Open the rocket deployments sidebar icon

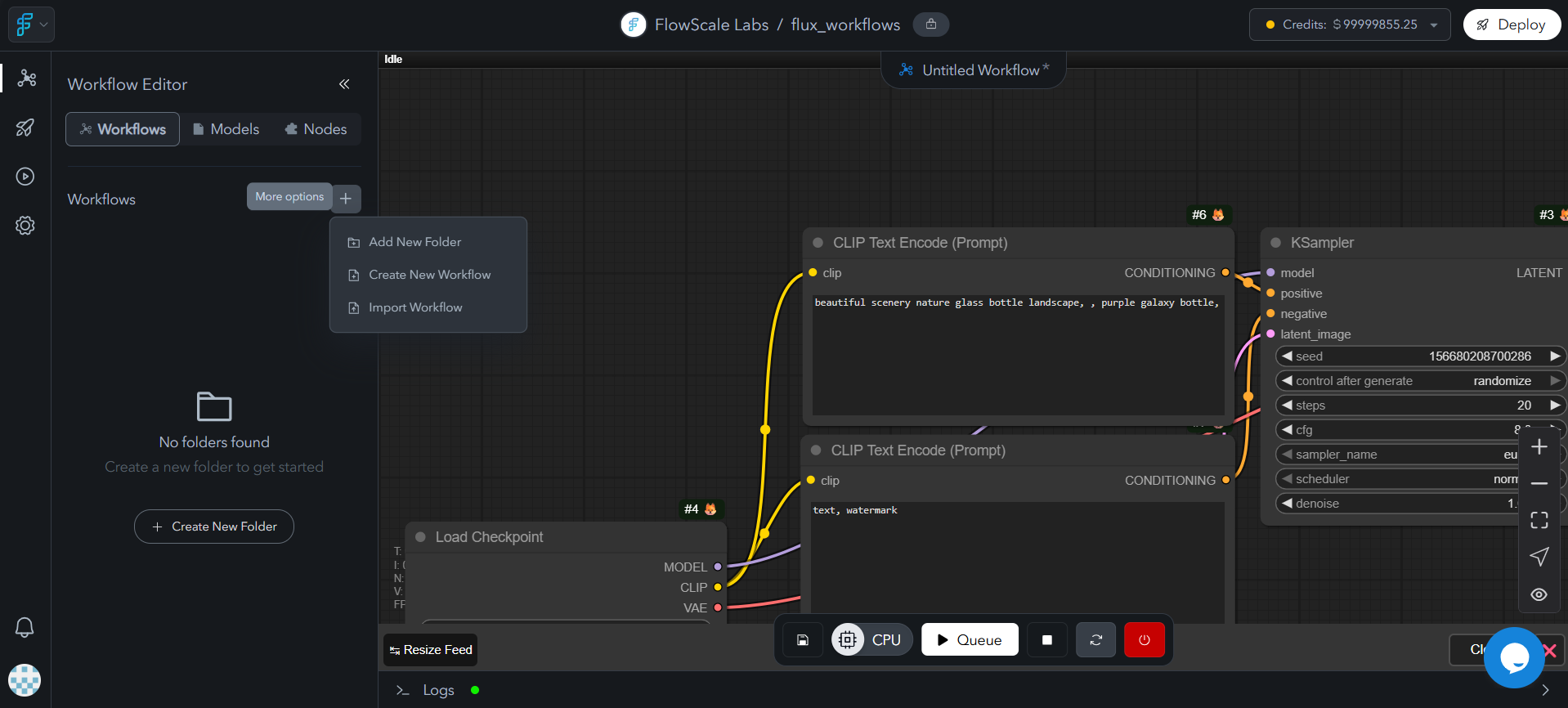tap(25, 128)
